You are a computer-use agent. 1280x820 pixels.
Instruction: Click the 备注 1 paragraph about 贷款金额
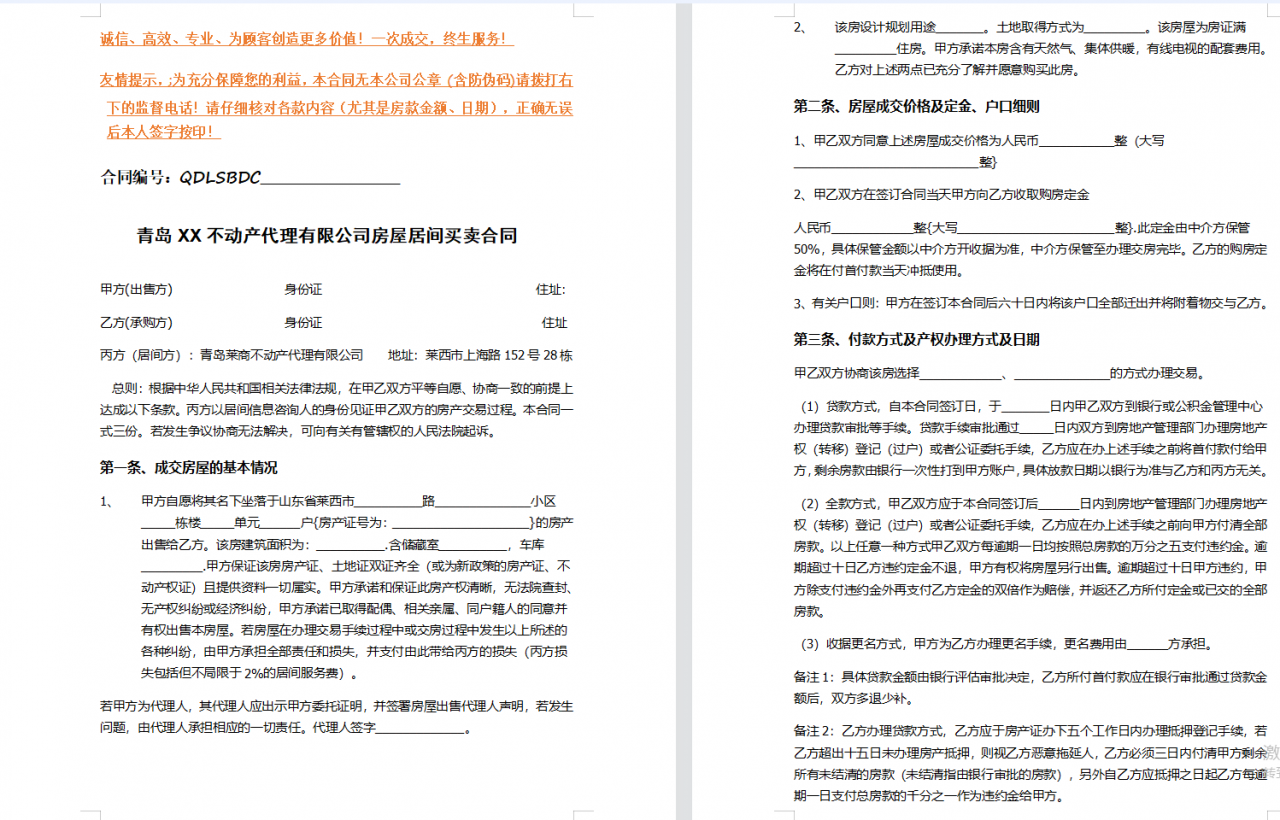1031,687
